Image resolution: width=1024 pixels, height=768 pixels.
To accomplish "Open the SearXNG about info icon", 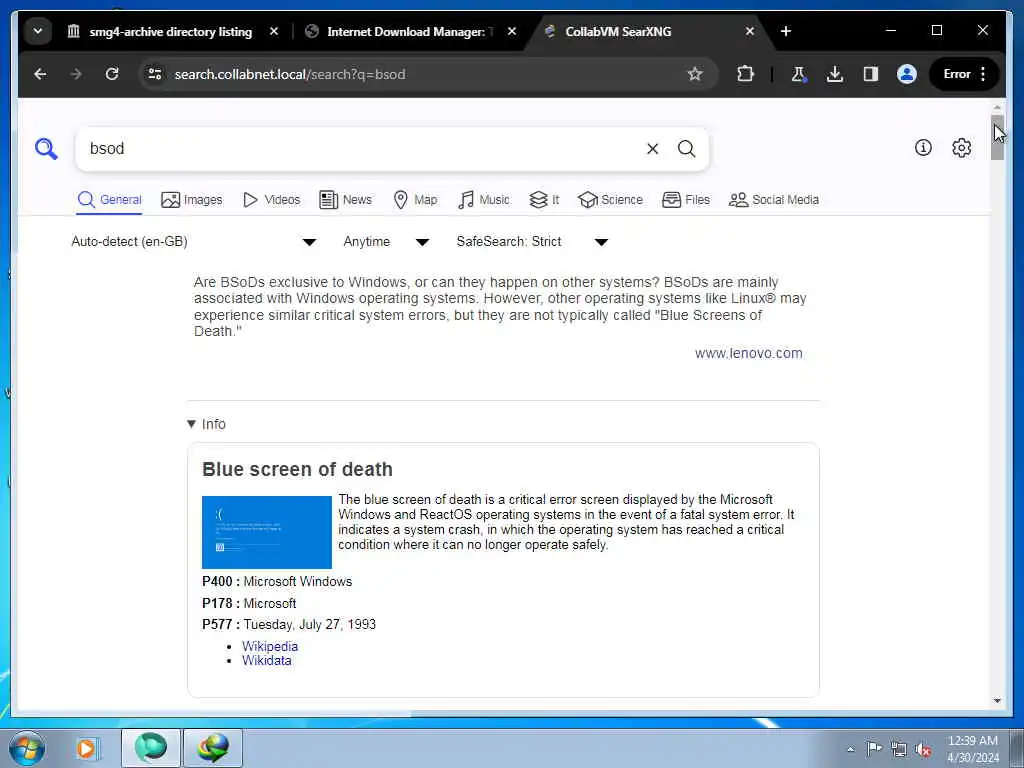I will [x=923, y=148].
